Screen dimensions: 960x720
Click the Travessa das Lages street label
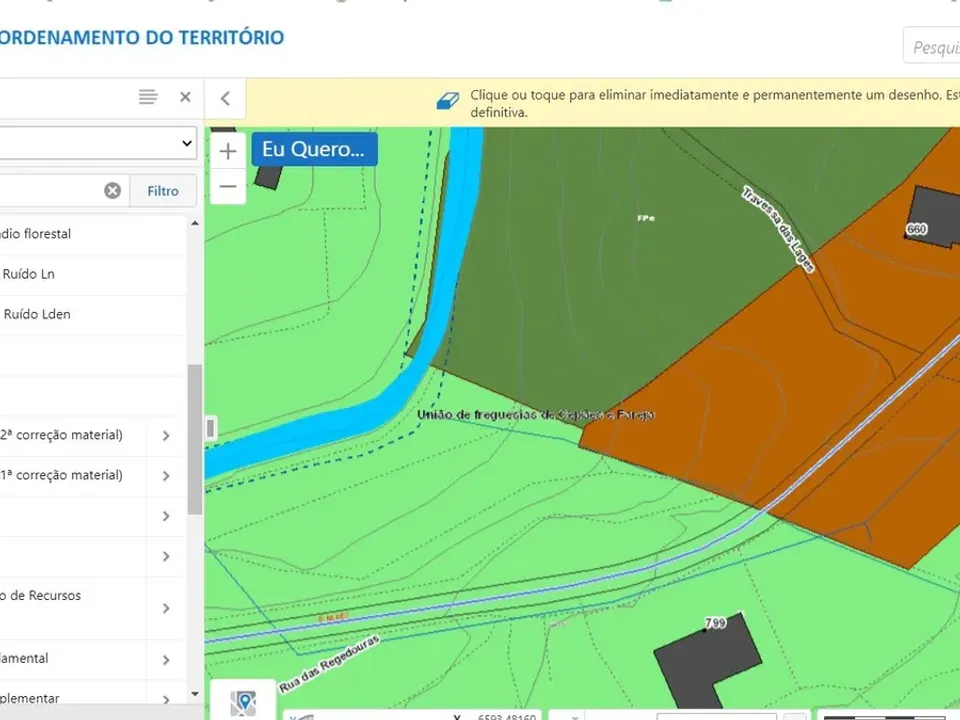tap(778, 228)
